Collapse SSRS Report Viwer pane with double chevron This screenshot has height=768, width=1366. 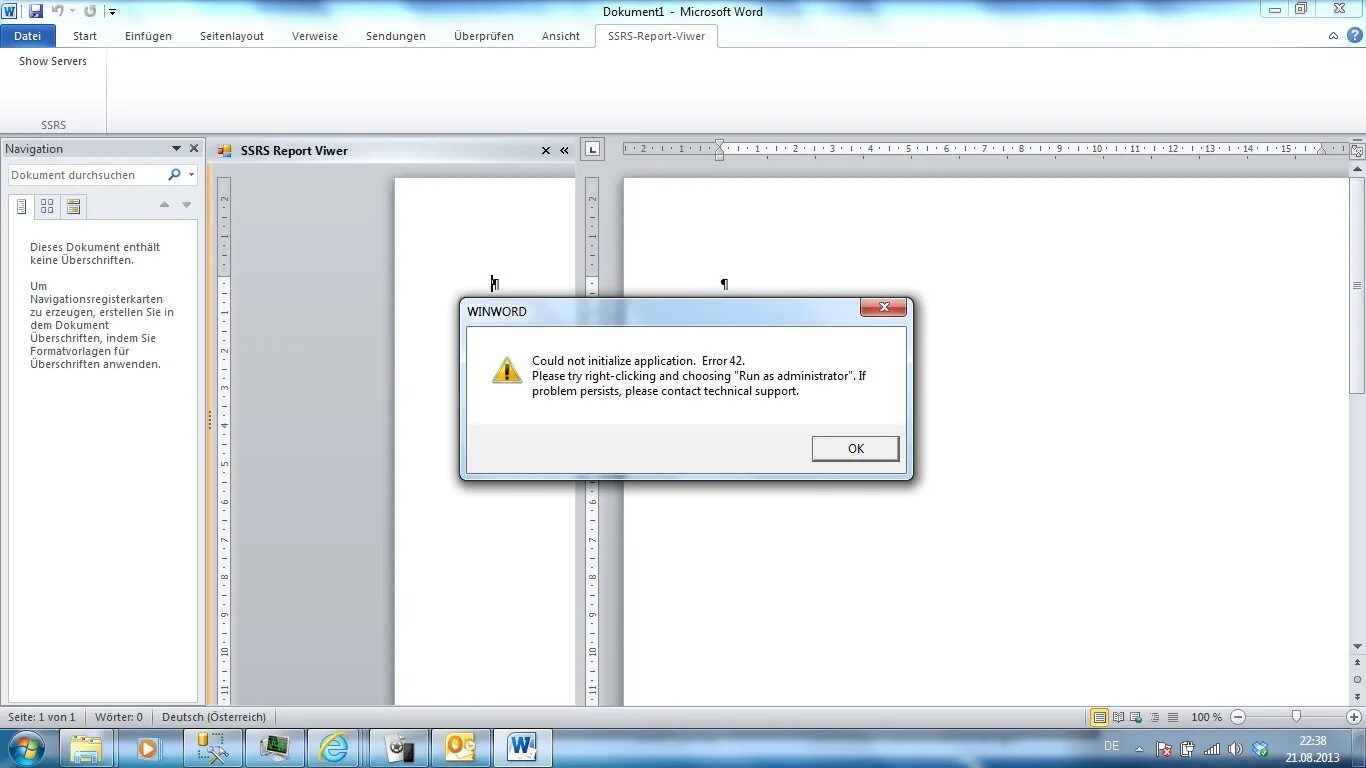(564, 151)
